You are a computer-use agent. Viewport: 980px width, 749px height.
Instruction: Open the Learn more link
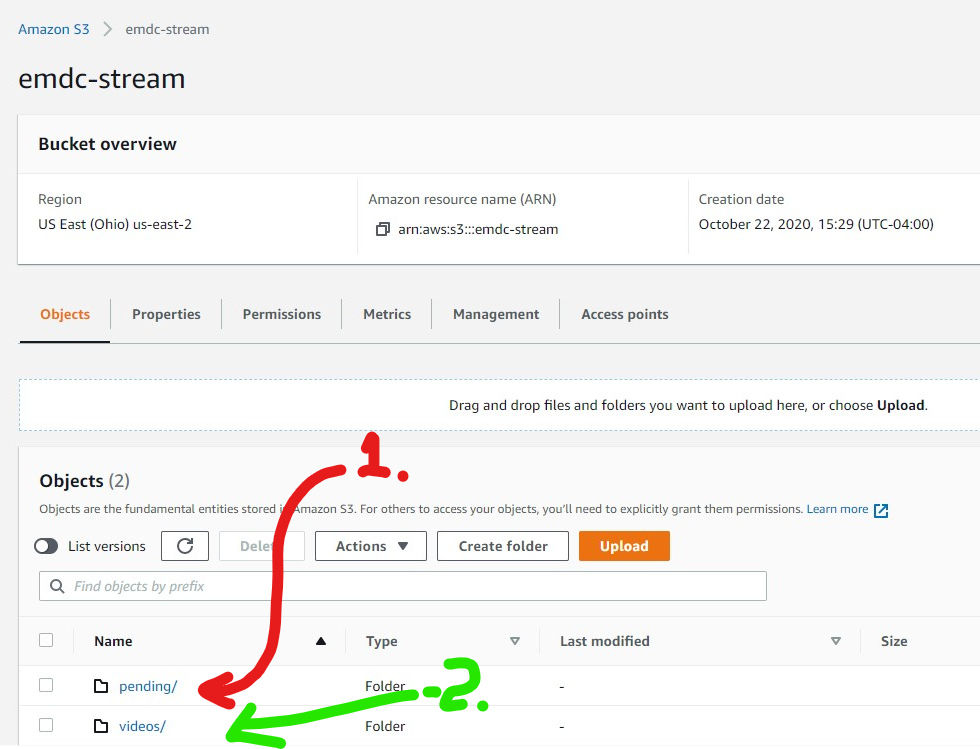[x=838, y=509]
